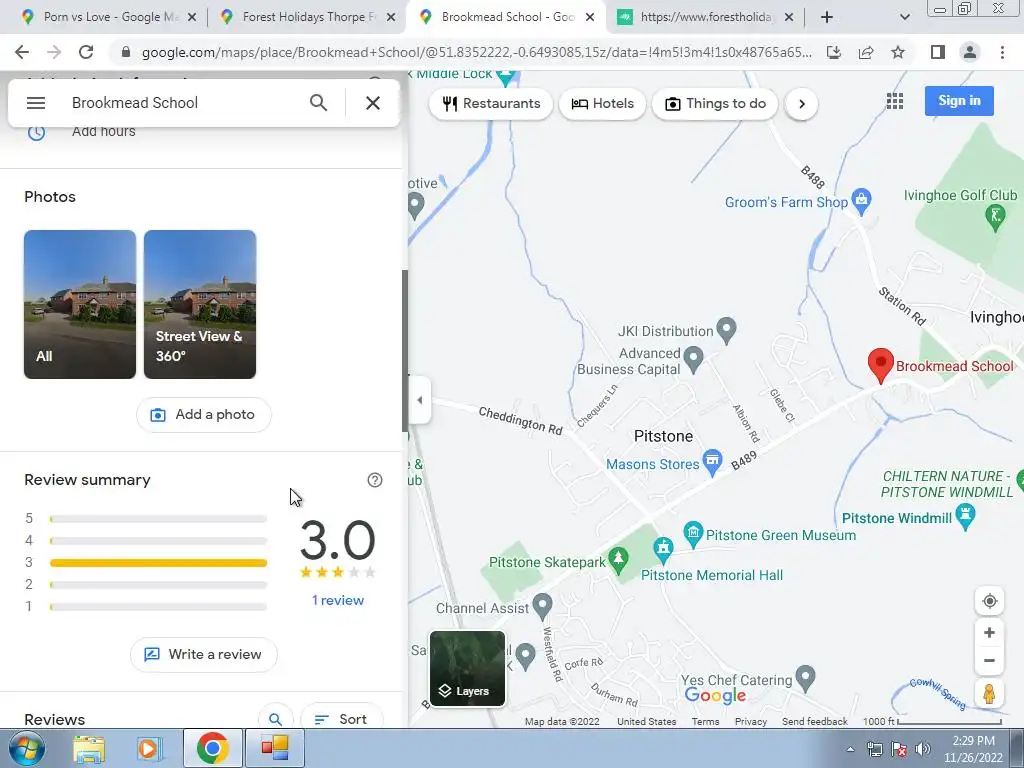Open the All photos thumbnail
The height and width of the screenshot is (768, 1024).
click(x=80, y=304)
